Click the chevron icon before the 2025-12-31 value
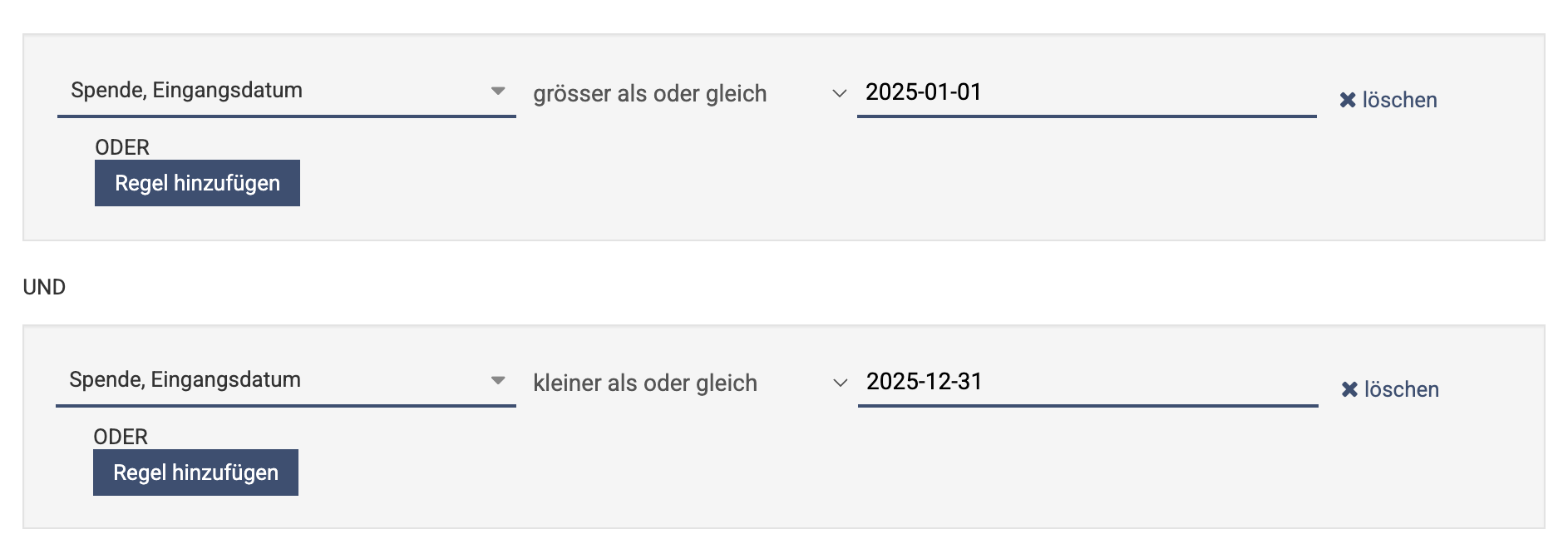The image size is (1568, 554). click(x=840, y=383)
